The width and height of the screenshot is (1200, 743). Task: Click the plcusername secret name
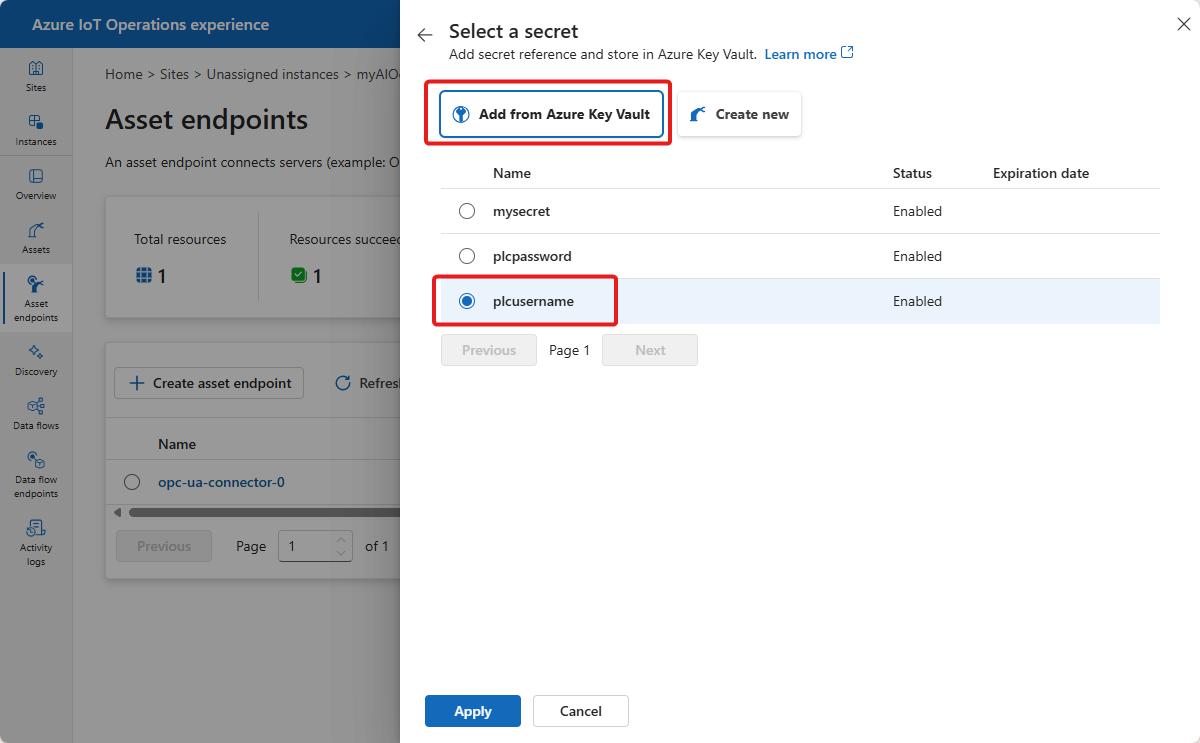coord(533,301)
